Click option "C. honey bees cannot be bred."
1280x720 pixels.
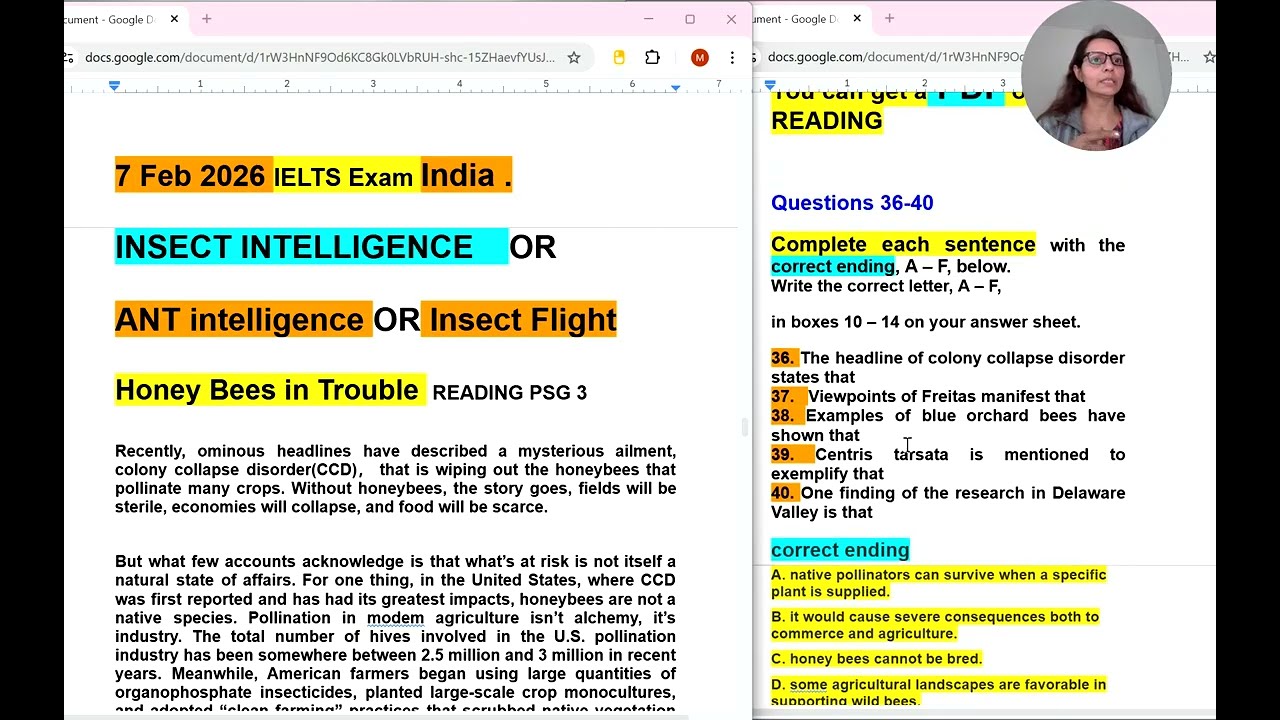[x=876, y=659]
